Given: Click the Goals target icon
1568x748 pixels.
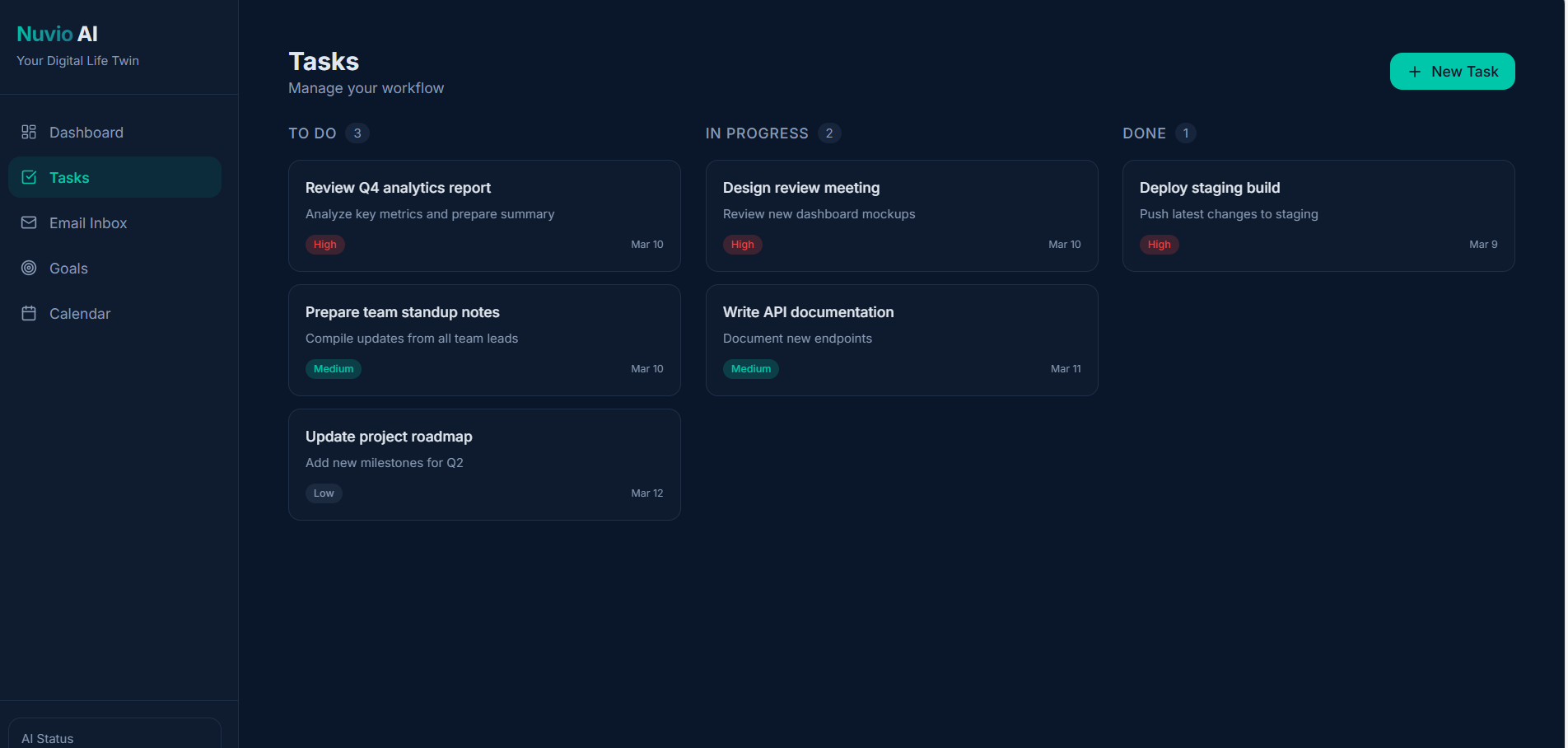Looking at the screenshot, I should tap(29, 268).
